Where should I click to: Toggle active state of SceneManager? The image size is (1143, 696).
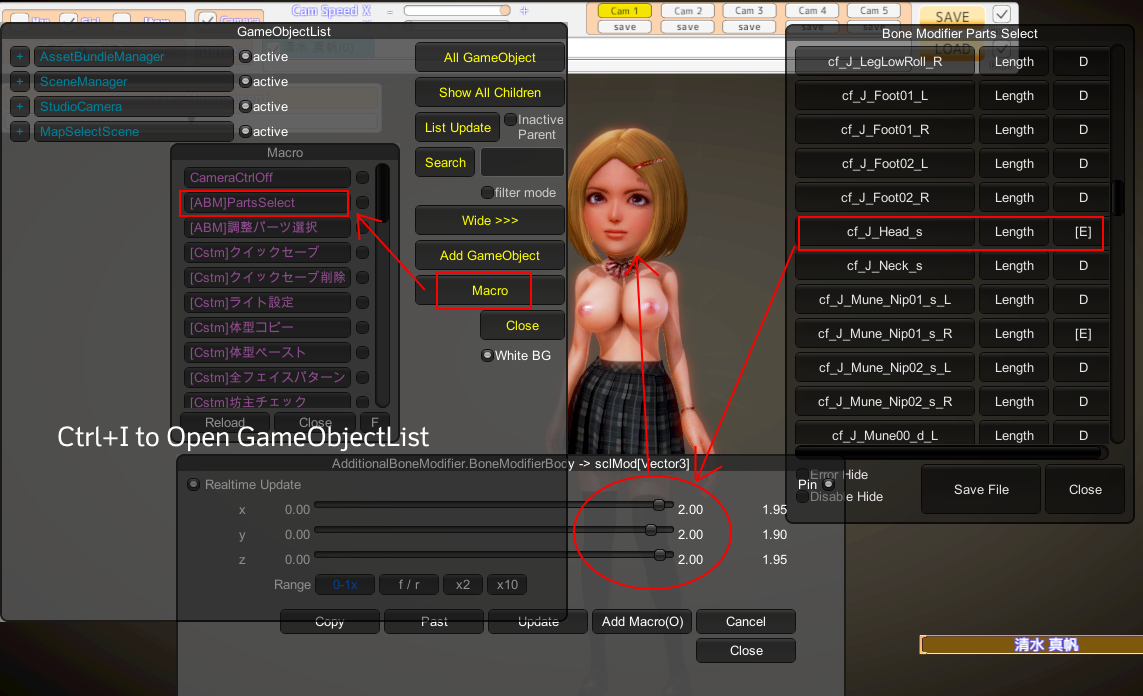pyautogui.click(x=246, y=82)
